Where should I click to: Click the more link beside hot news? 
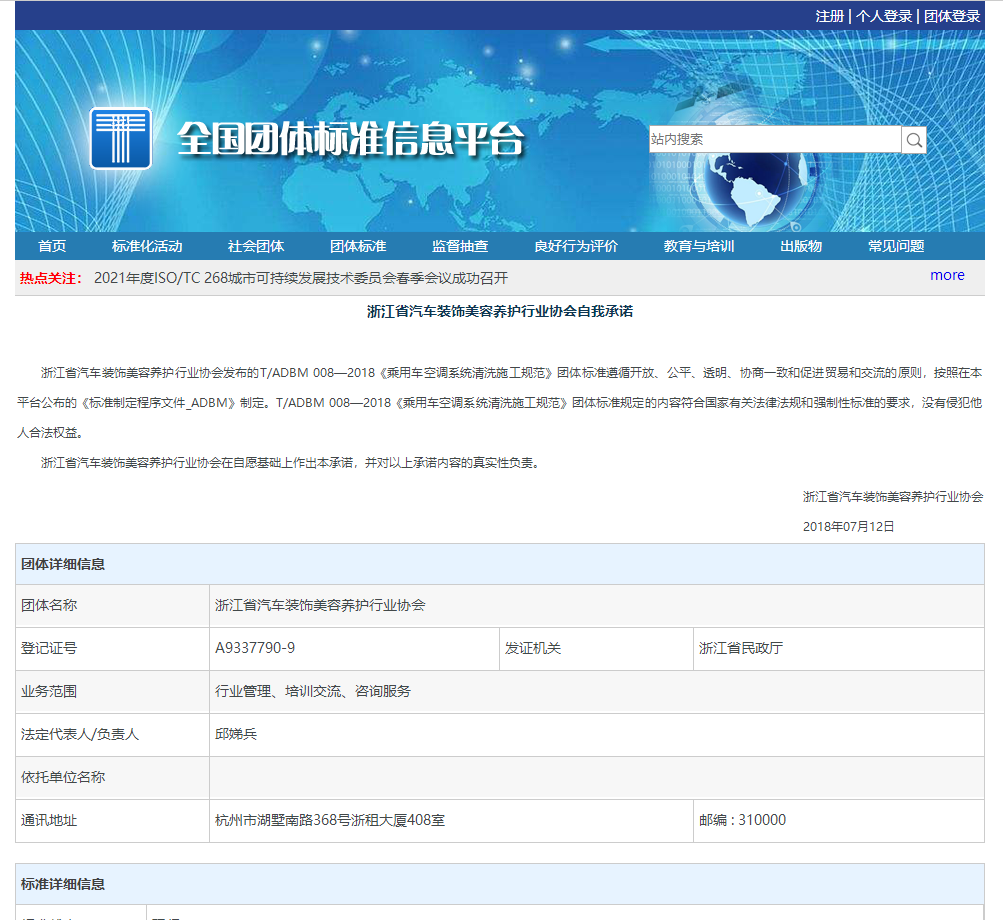click(x=946, y=275)
